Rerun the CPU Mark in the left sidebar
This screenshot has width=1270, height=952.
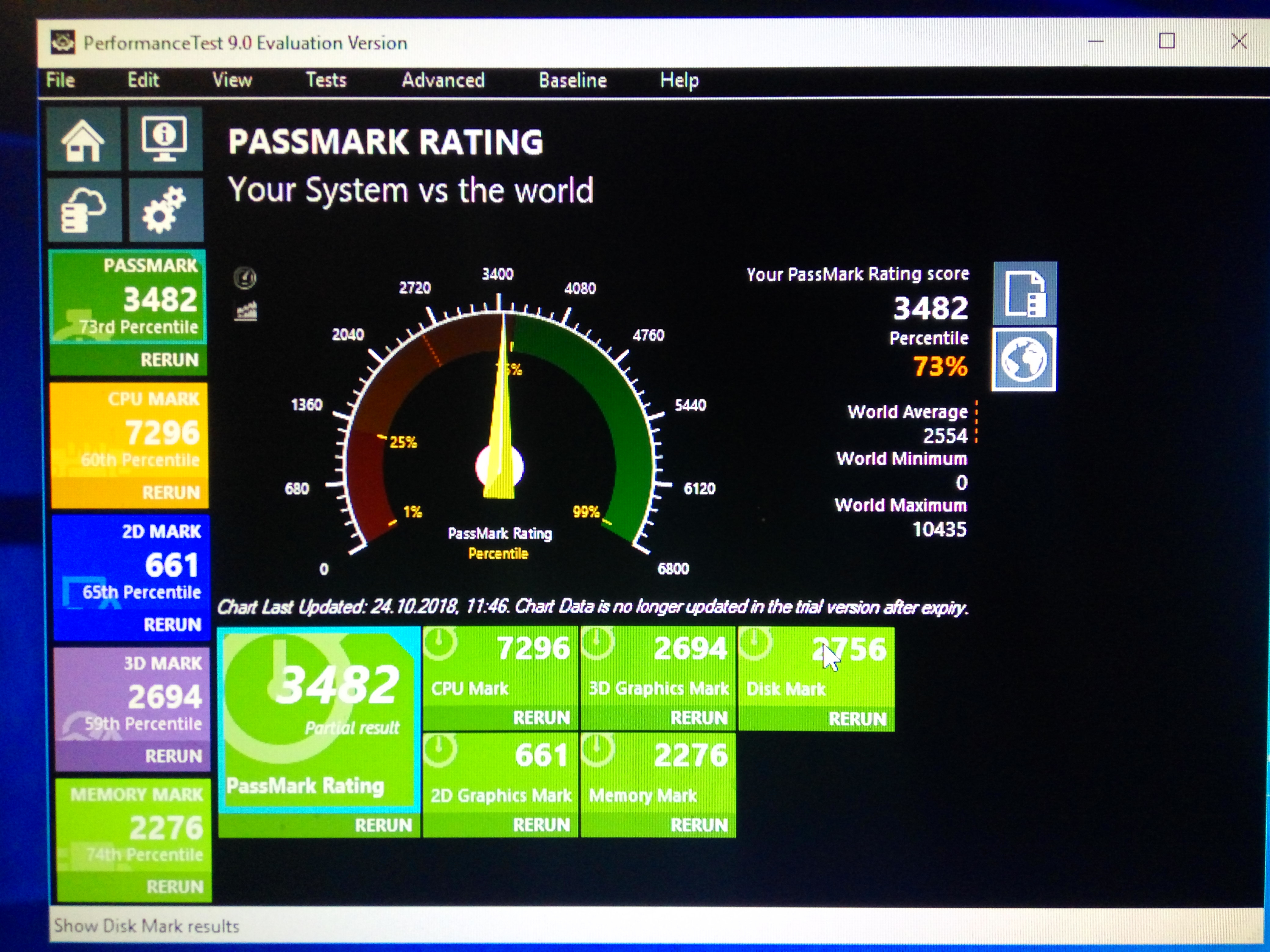click(171, 492)
